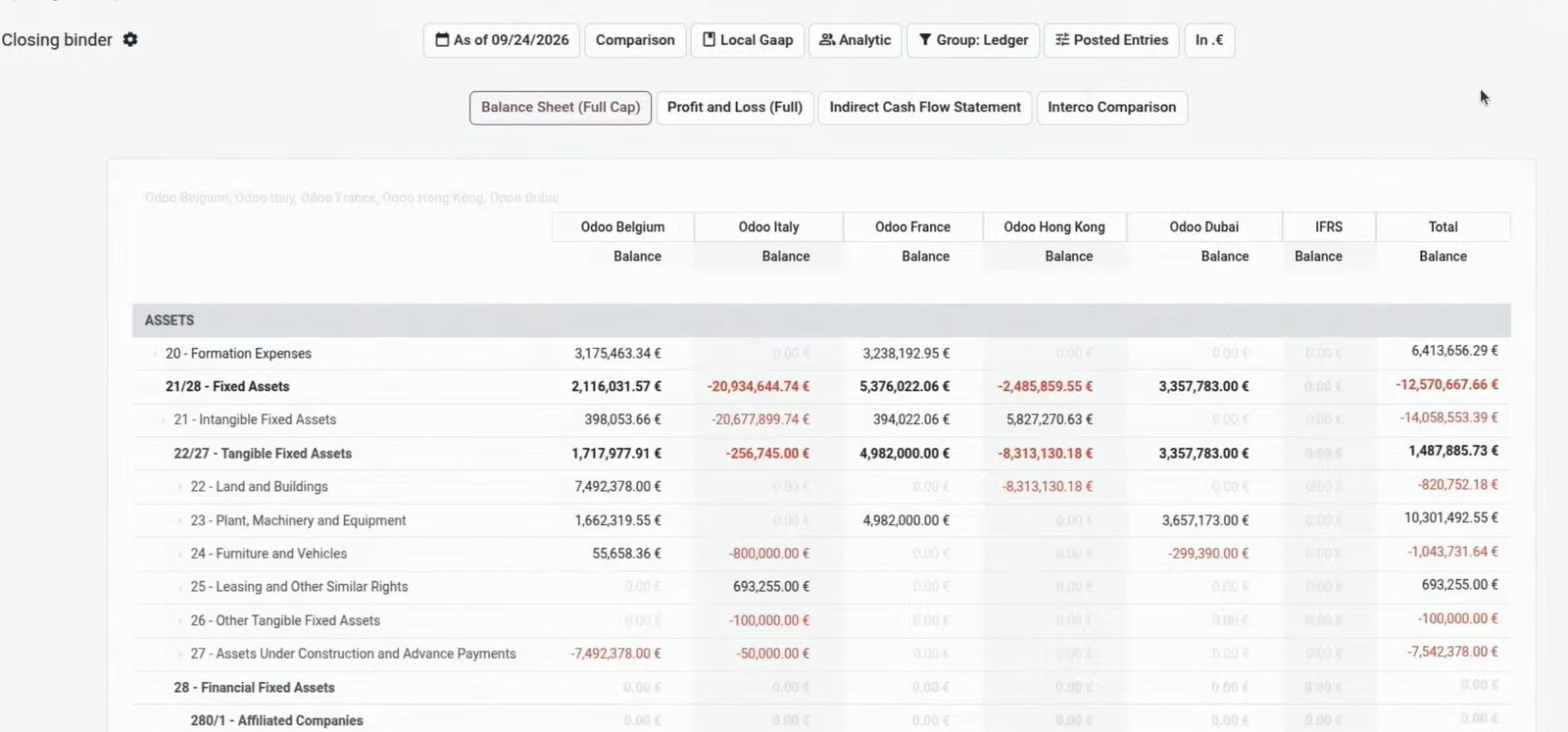Viewport: 1568px width, 732px height.
Task: Switch to Profit and Loss (Full) tab
Action: pyautogui.click(x=735, y=108)
